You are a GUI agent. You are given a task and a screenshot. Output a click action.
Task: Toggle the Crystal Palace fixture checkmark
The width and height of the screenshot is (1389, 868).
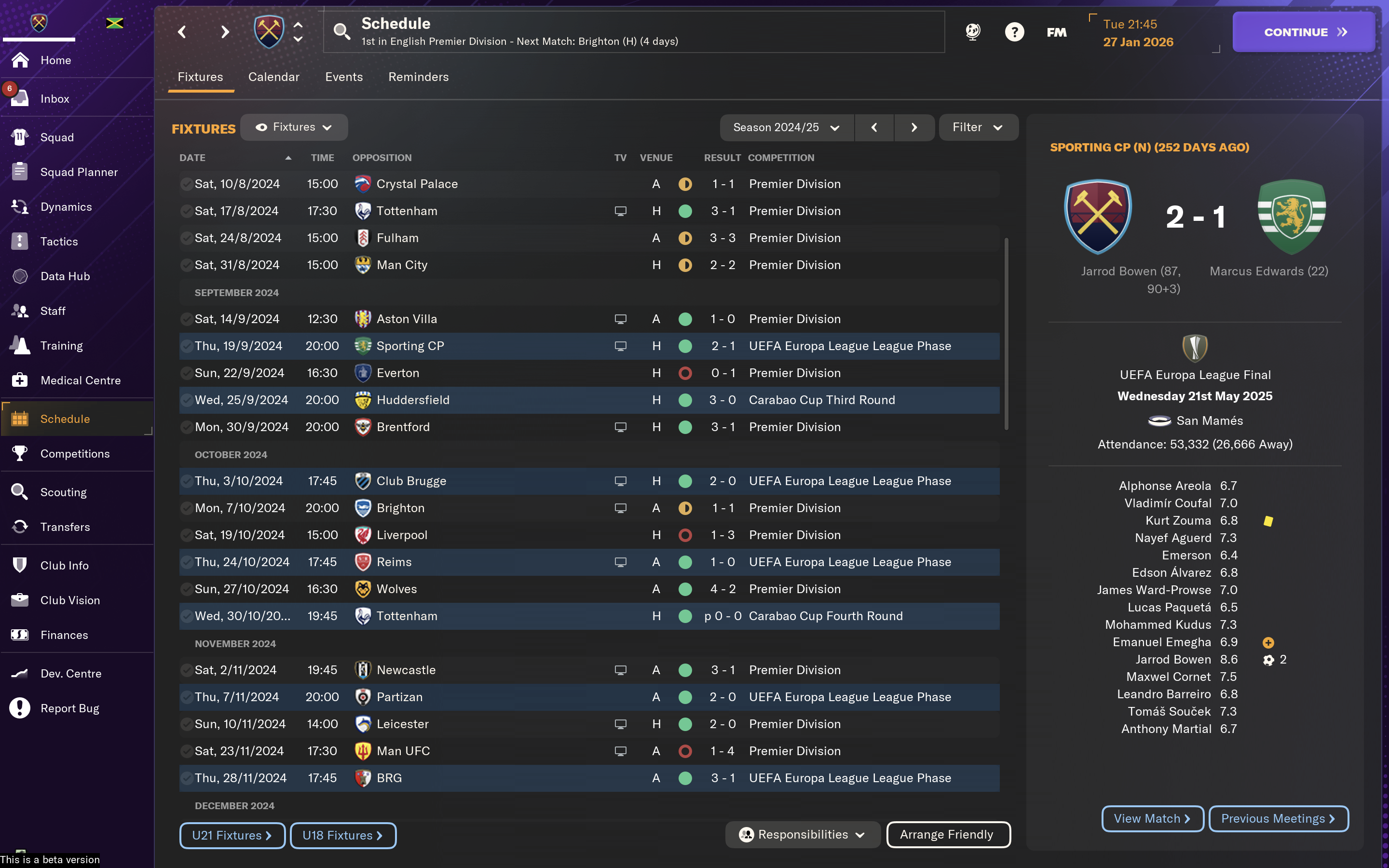click(186, 184)
